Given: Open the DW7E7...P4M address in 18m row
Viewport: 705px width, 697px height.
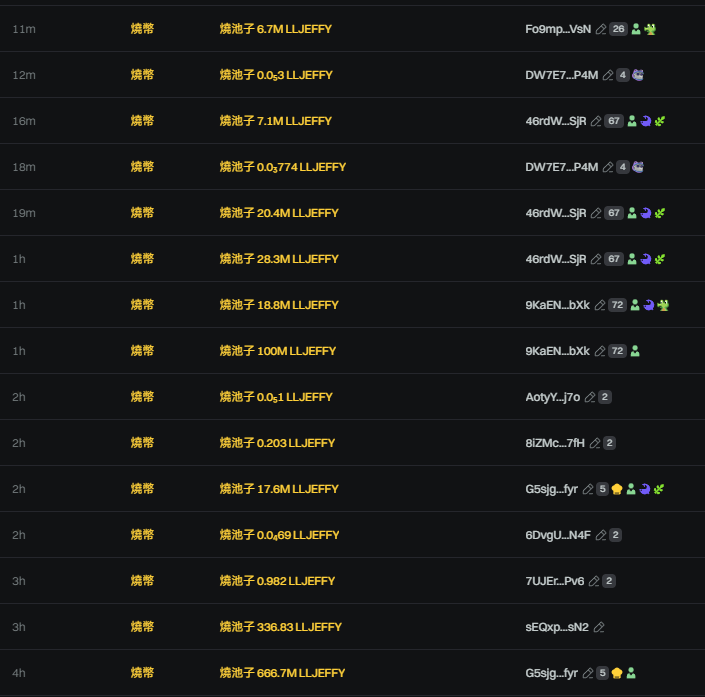Looking at the screenshot, I should point(561,167).
